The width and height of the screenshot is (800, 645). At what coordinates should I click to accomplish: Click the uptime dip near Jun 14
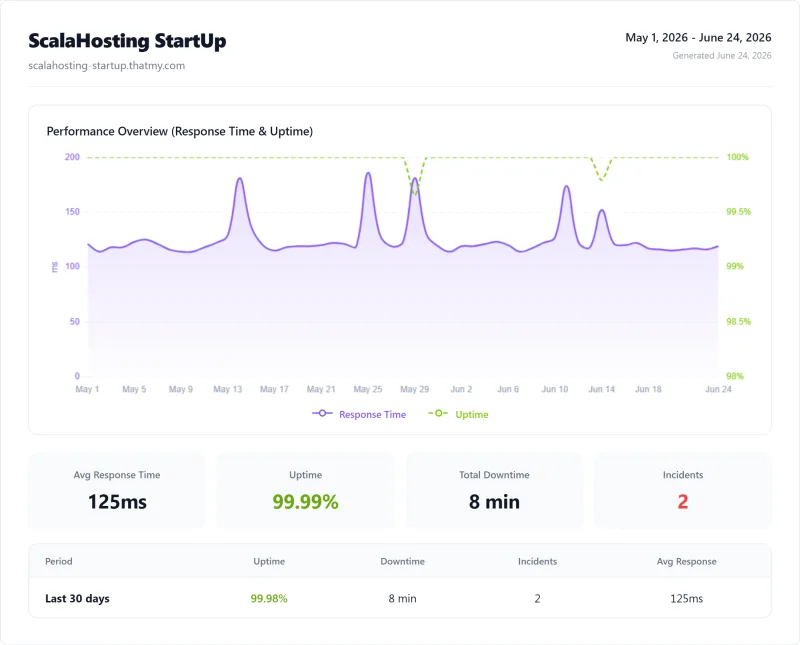coord(602,179)
